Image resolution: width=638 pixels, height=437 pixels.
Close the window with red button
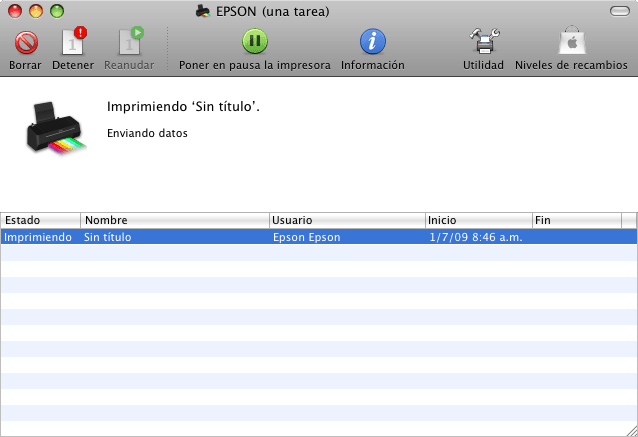pyautogui.click(x=15, y=11)
